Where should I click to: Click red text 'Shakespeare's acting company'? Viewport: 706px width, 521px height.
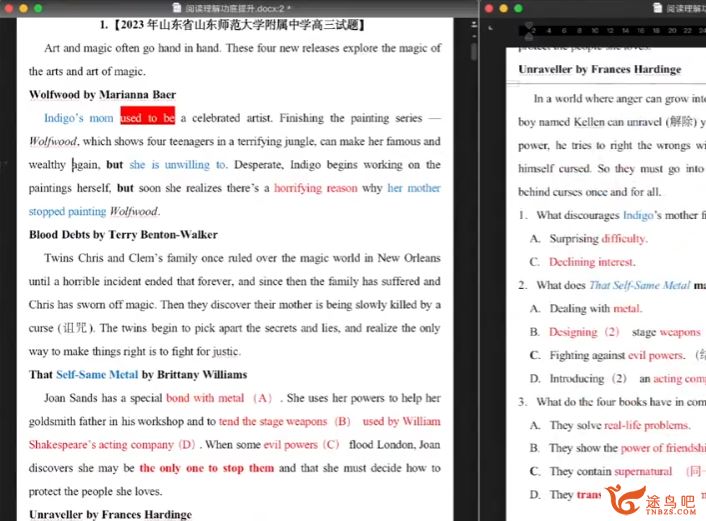click(101, 445)
